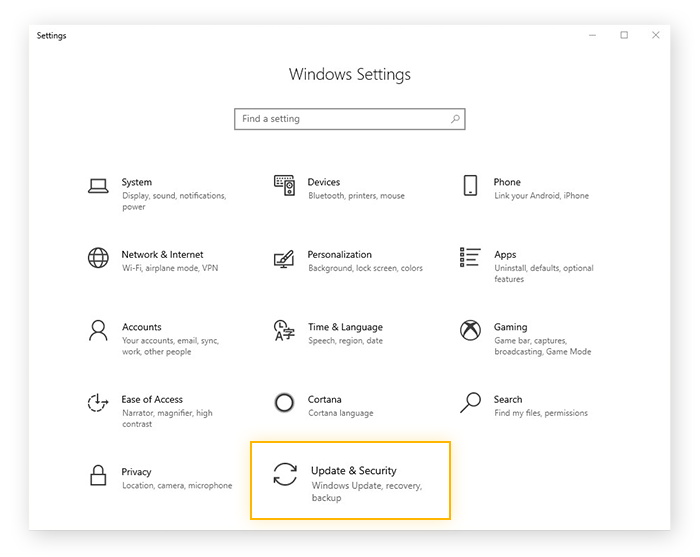Click the Cortana circle icon
Screen dimensions: 700x557
[284, 403]
